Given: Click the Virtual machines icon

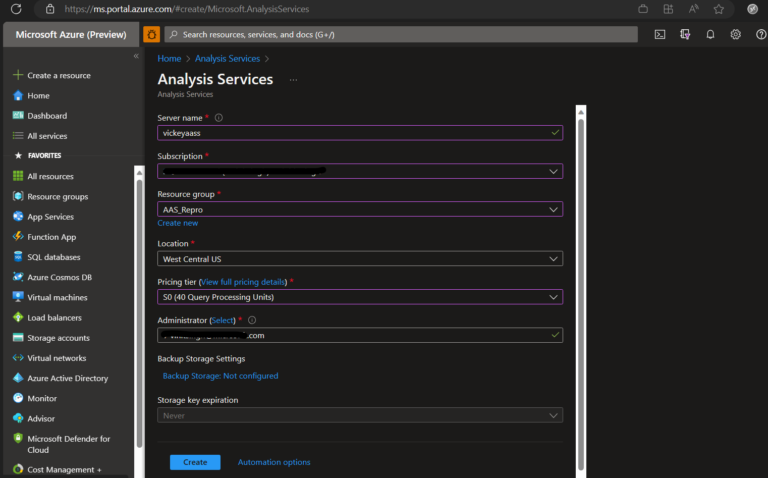Looking at the screenshot, I should (x=18, y=297).
